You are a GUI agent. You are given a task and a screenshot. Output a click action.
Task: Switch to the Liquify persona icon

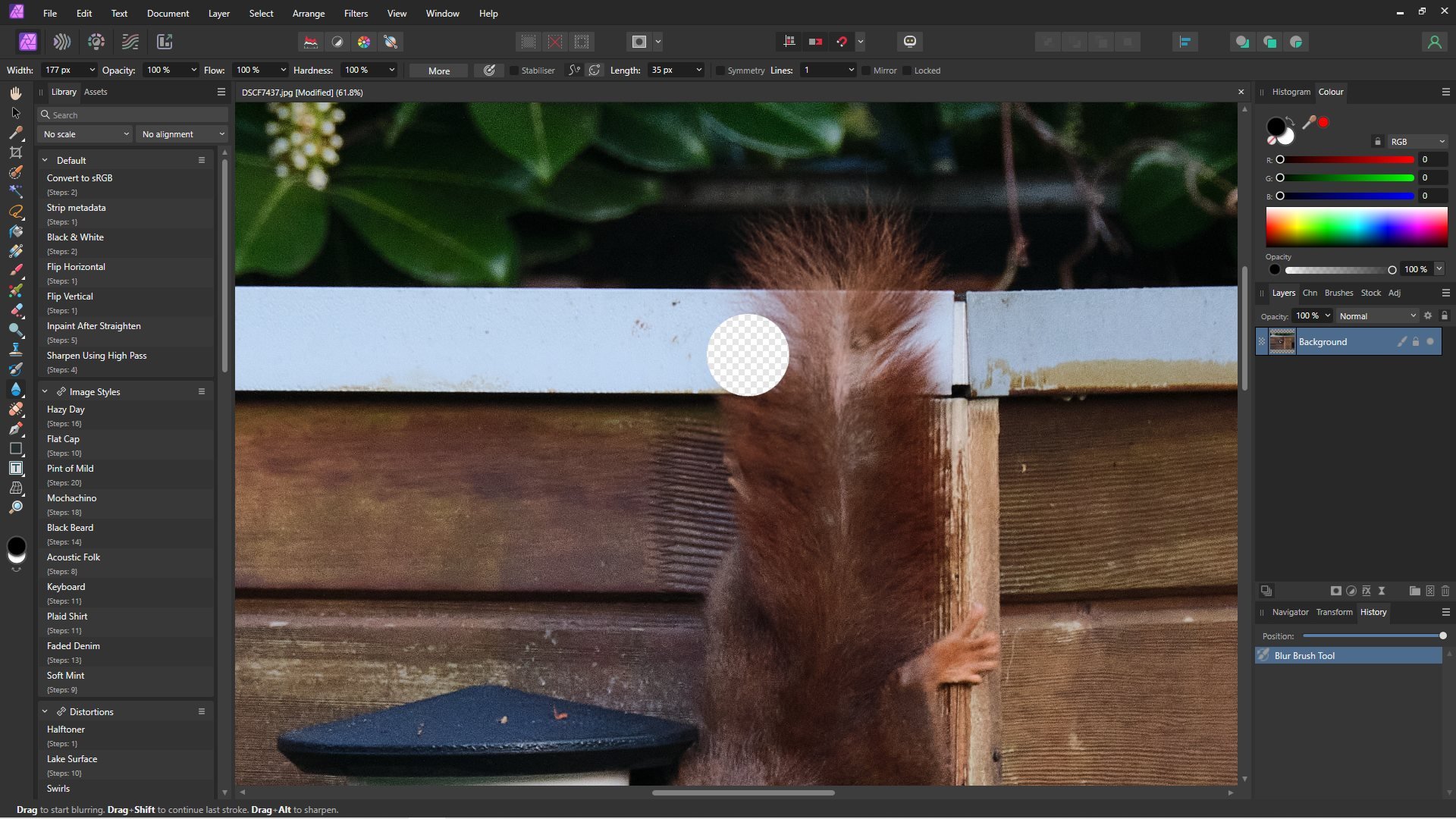[x=62, y=42]
